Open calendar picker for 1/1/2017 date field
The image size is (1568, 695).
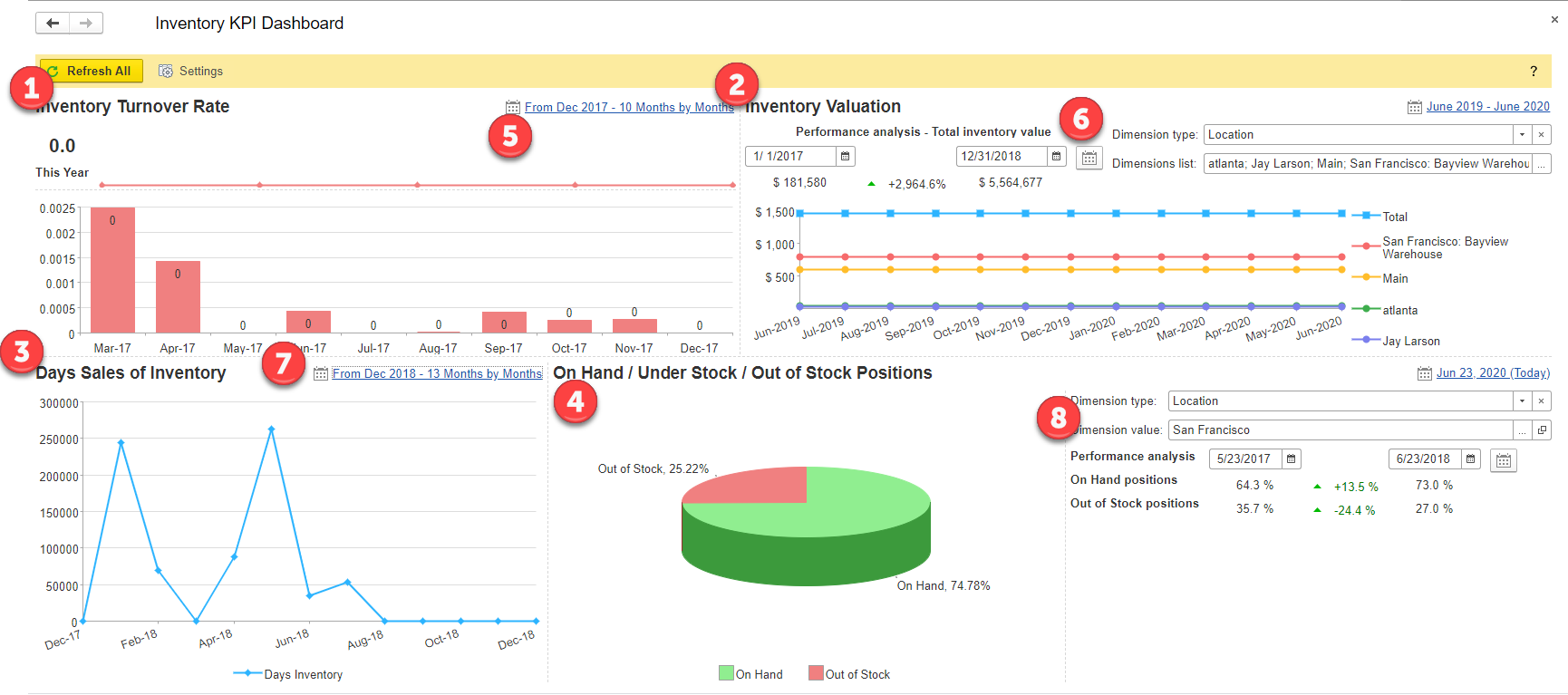coord(845,156)
